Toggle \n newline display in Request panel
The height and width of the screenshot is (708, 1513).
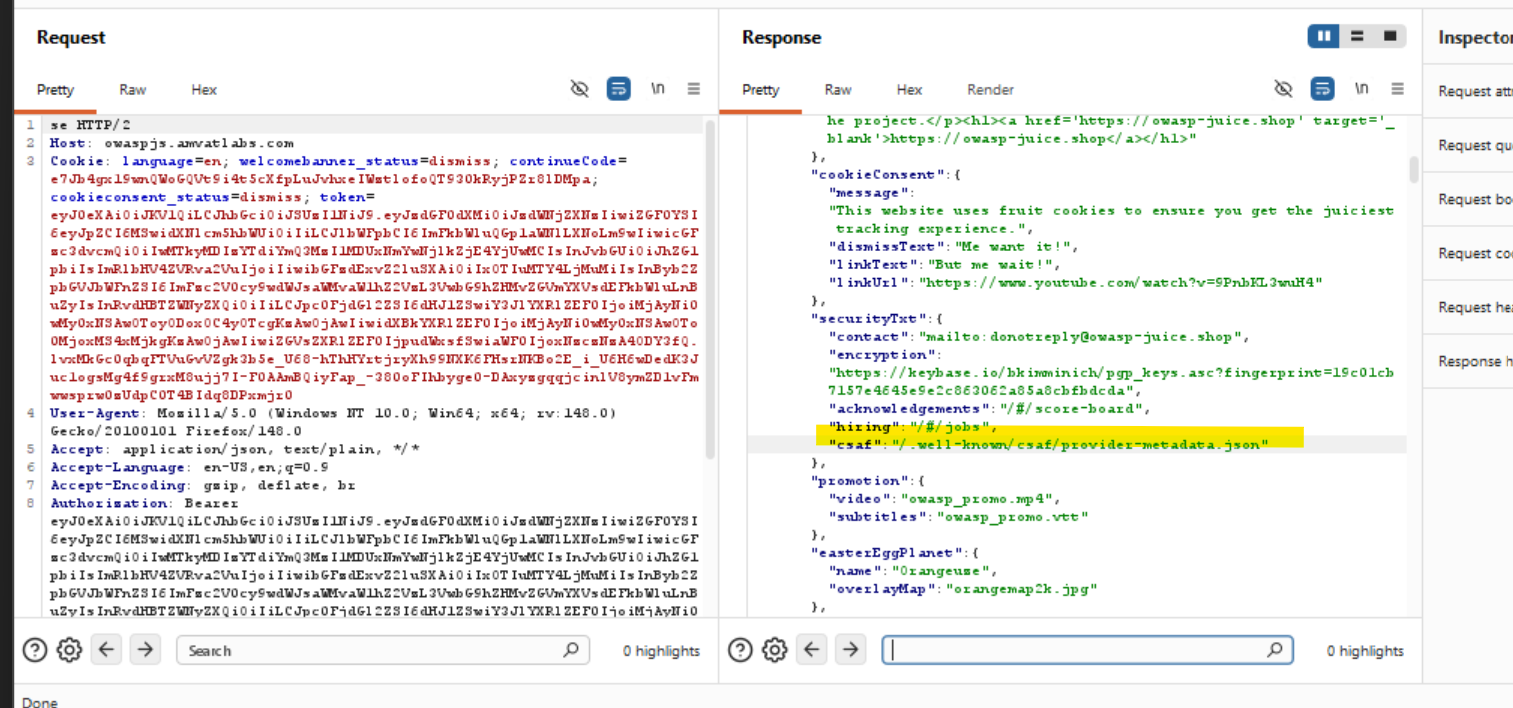pos(657,89)
